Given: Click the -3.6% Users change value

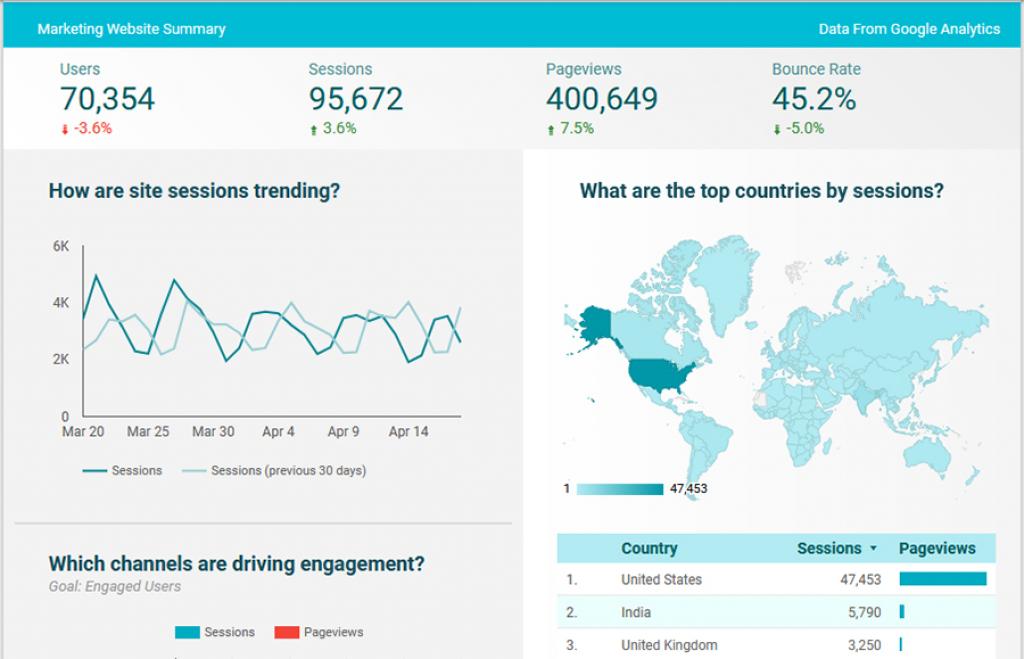Looking at the screenshot, I should pos(93,128).
